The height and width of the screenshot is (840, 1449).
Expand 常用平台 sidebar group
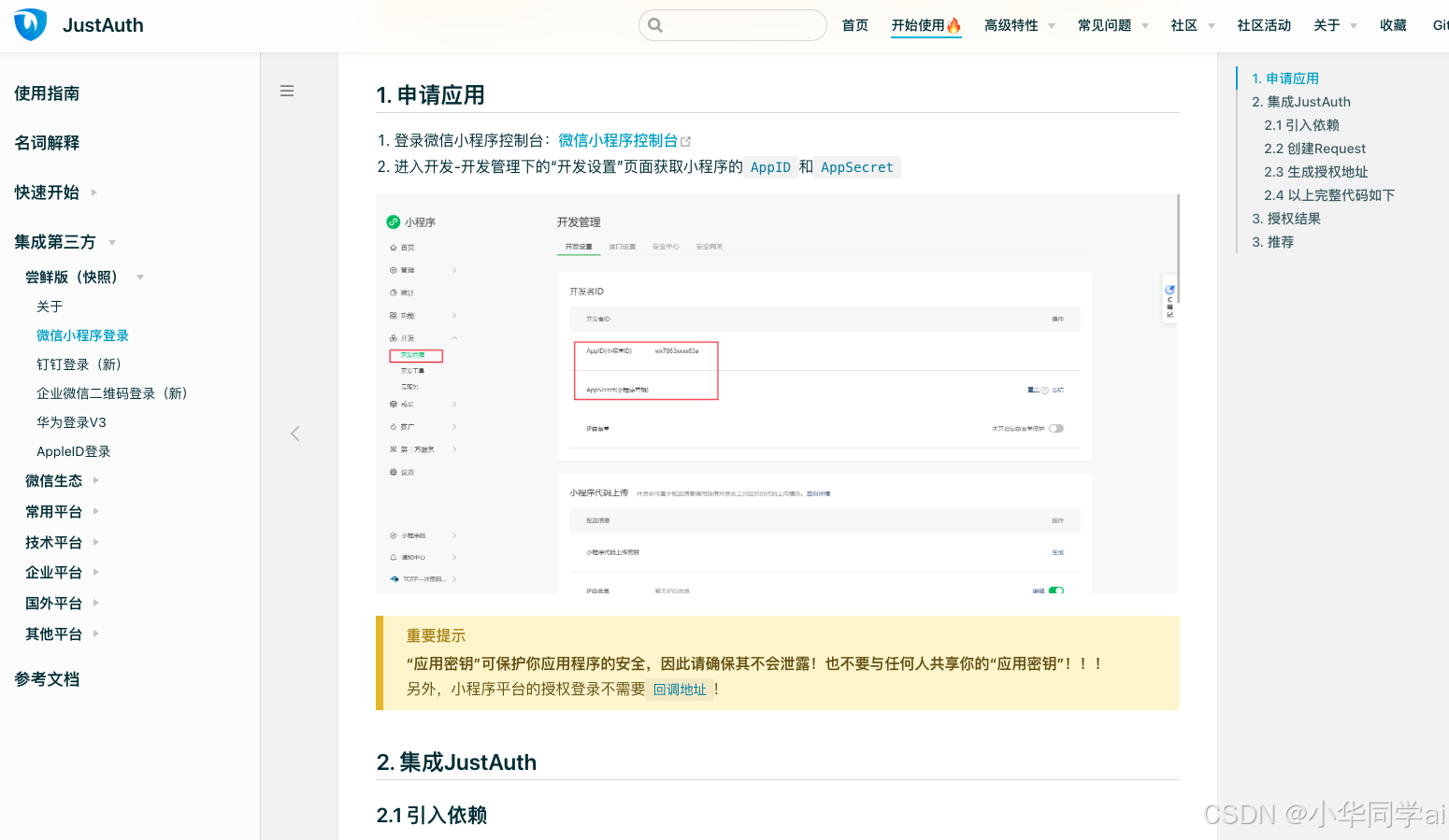[x=62, y=512]
